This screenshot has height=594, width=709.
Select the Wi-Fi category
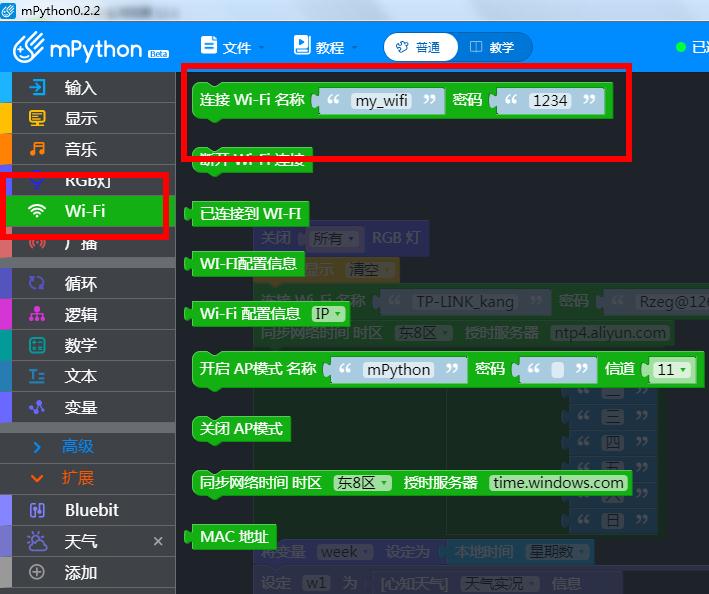[x=88, y=211]
